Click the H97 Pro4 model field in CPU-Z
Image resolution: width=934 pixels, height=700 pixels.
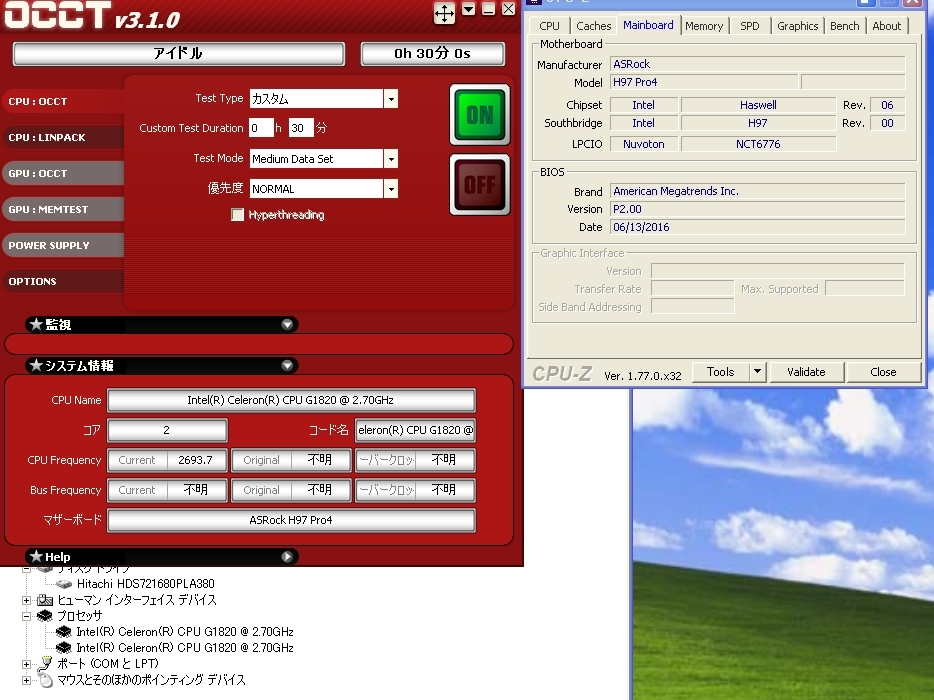click(x=704, y=82)
